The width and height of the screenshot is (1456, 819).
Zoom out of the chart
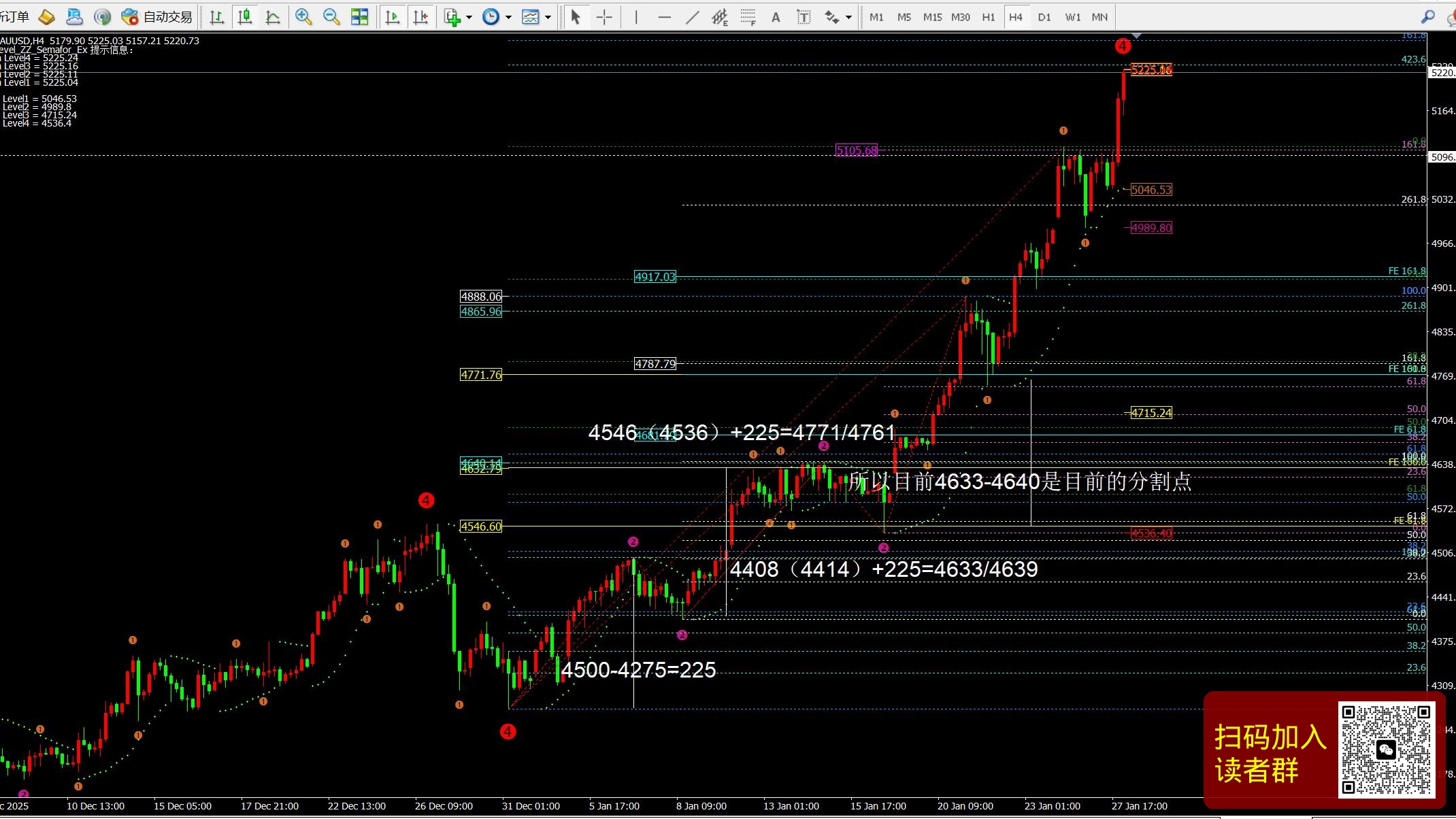tap(331, 17)
